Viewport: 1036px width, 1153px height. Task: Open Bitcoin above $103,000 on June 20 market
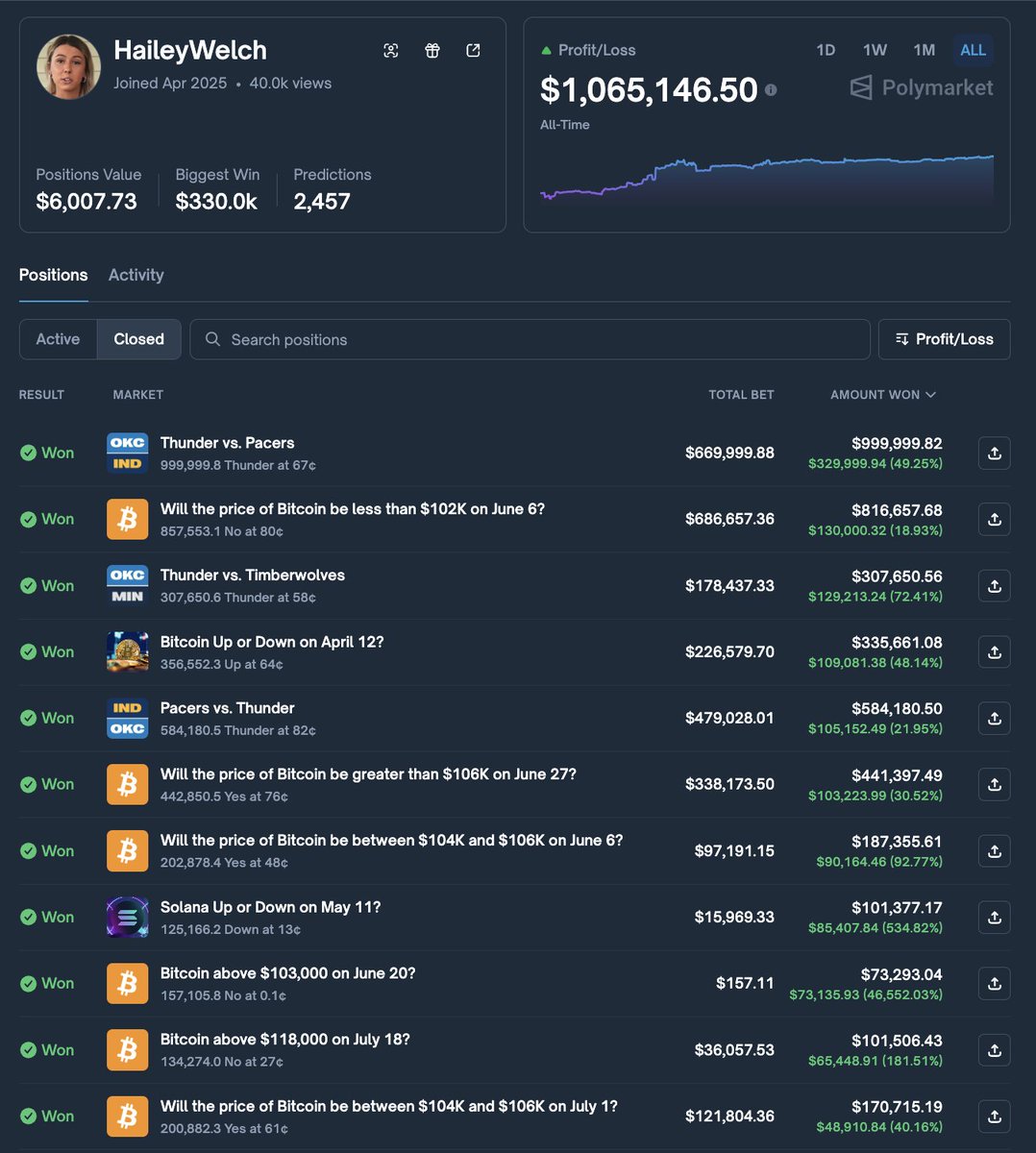(x=288, y=973)
